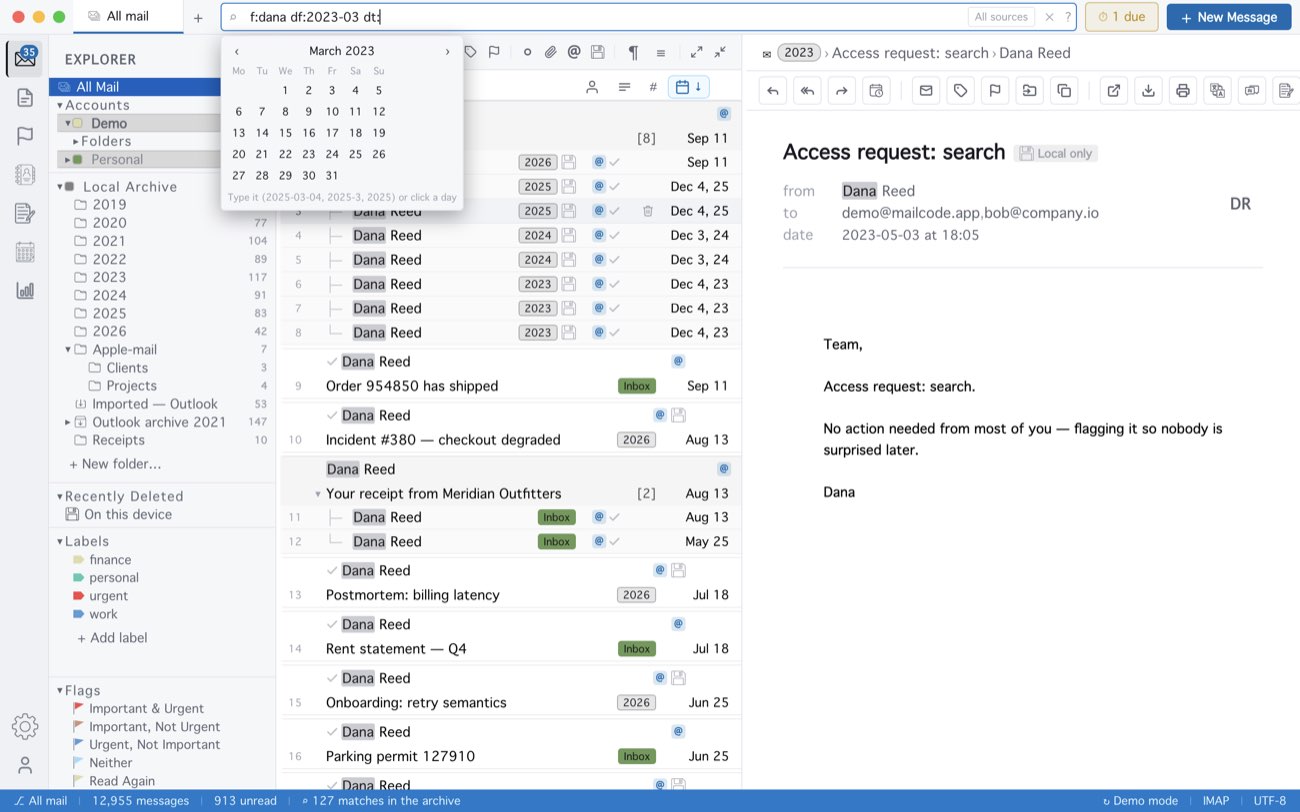Click the '1 due' reminder button

[x=1122, y=17]
